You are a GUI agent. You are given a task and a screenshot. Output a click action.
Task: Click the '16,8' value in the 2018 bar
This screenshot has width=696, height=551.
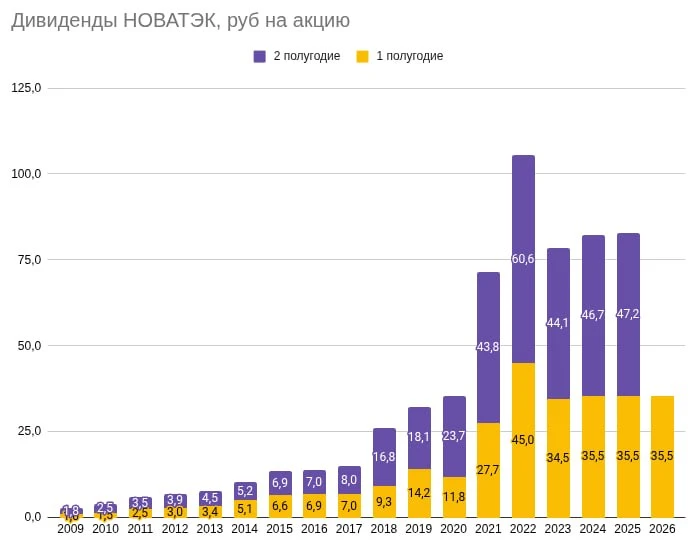point(384,457)
